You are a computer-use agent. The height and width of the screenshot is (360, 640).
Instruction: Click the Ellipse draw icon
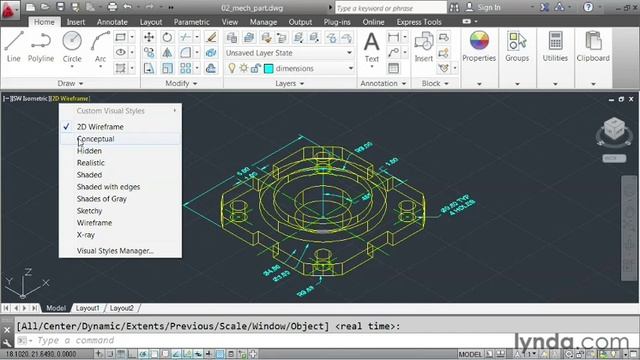(x=120, y=52)
